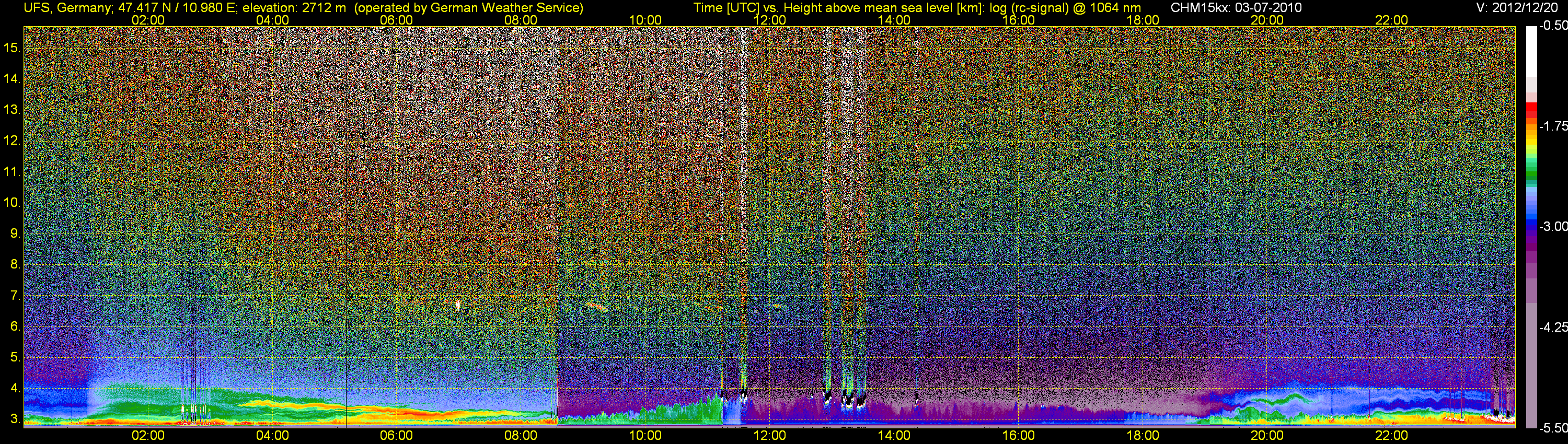Click the '5.' height axis label
Screen dimensions: 1568x444
15,357
